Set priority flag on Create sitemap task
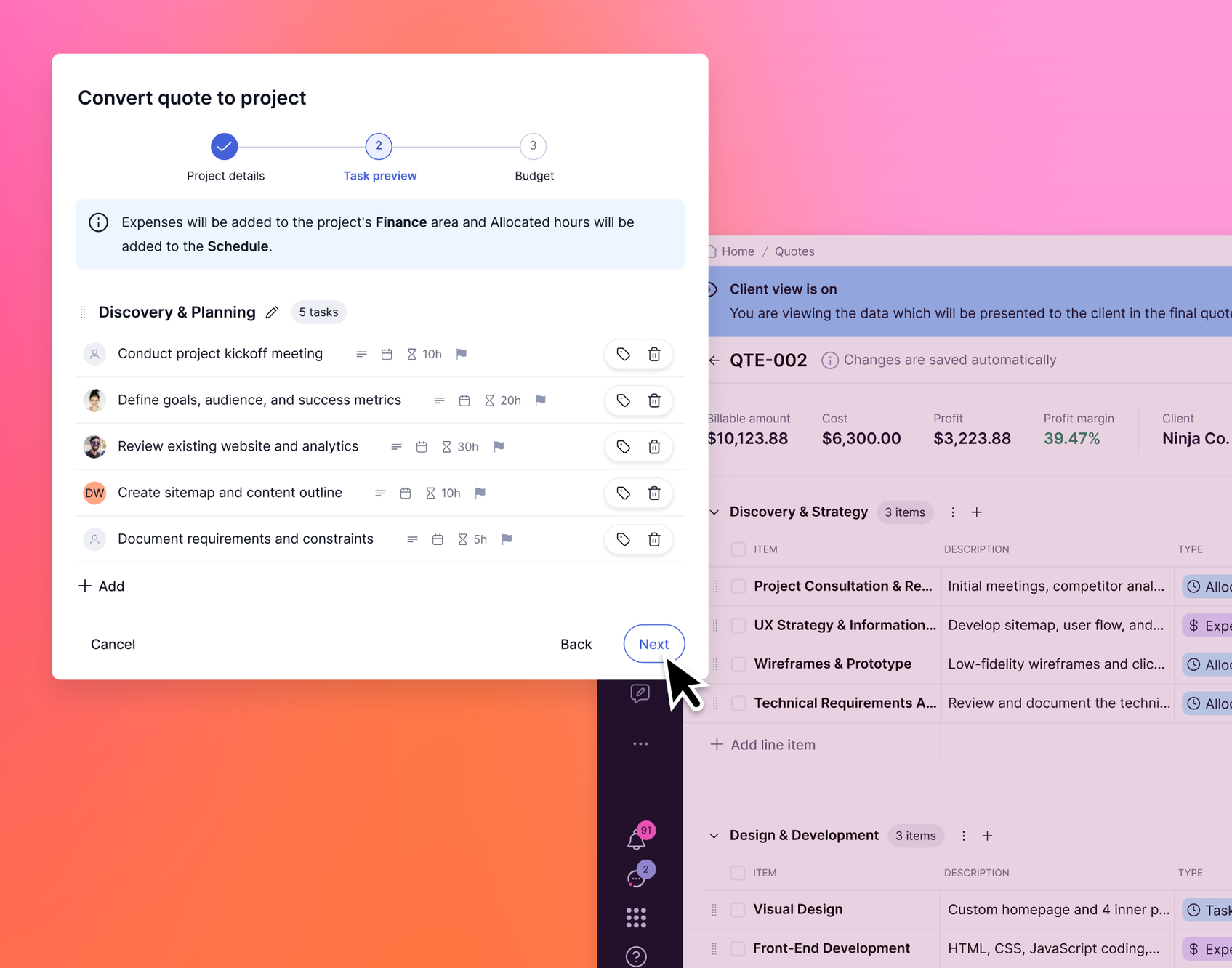1232x968 pixels. coord(480,493)
